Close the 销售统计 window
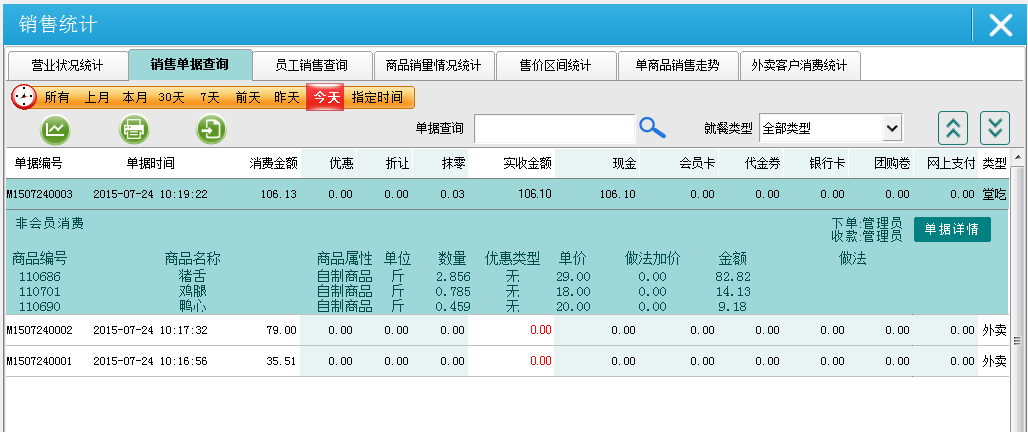The width and height of the screenshot is (1028, 432). pos(1000,26)
